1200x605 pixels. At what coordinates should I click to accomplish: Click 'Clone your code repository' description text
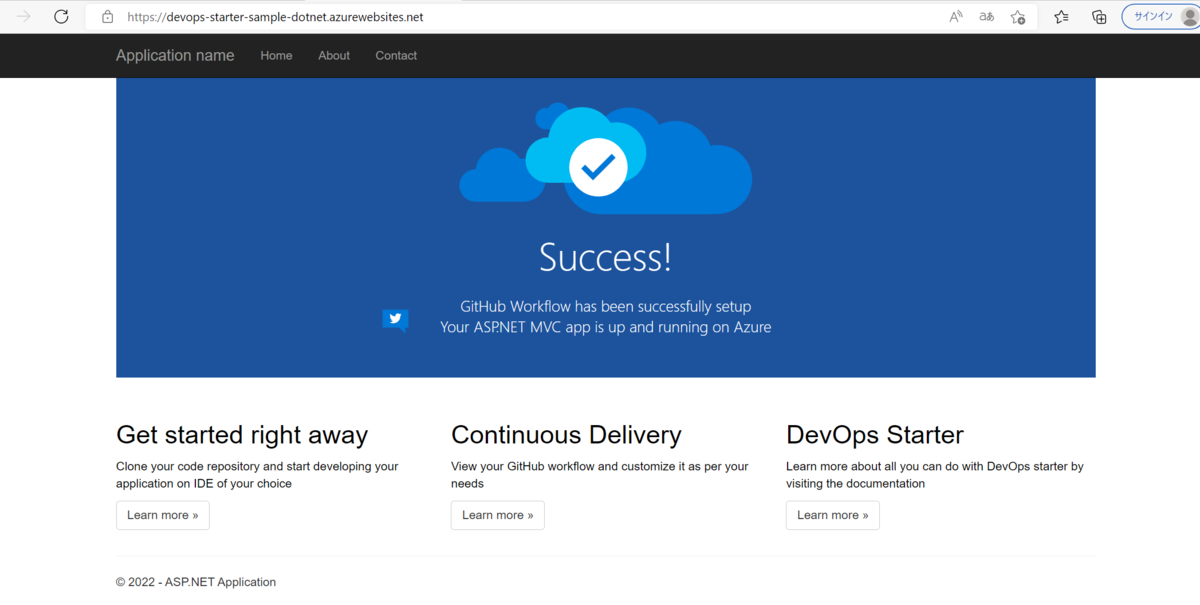pos(257,475)
